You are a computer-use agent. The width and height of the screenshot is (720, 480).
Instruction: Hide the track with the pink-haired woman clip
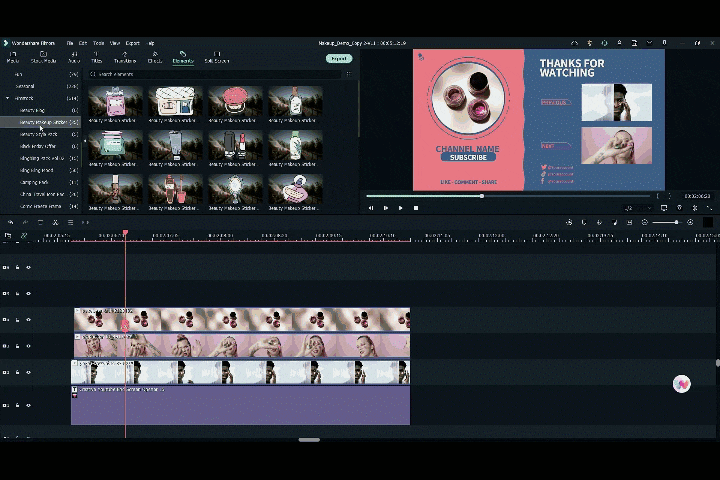pyautogui.click(x=28, y=346)
